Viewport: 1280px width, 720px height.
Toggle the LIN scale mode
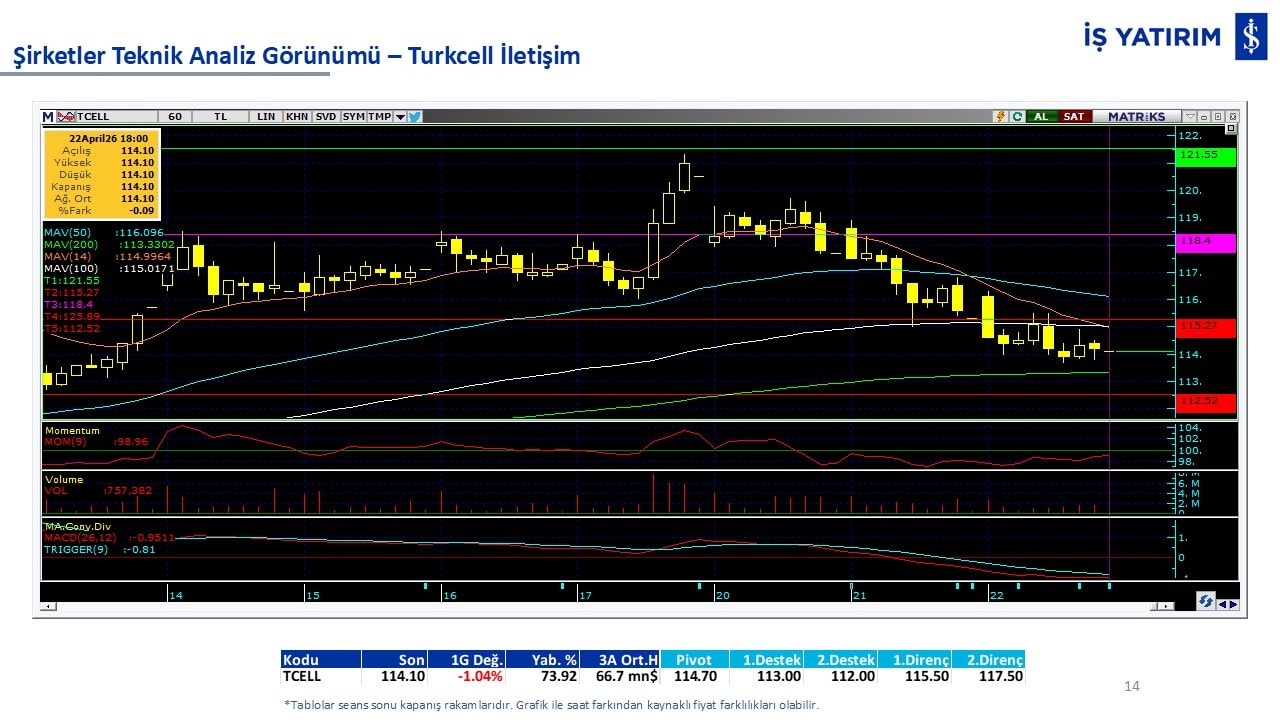point(266,116)
